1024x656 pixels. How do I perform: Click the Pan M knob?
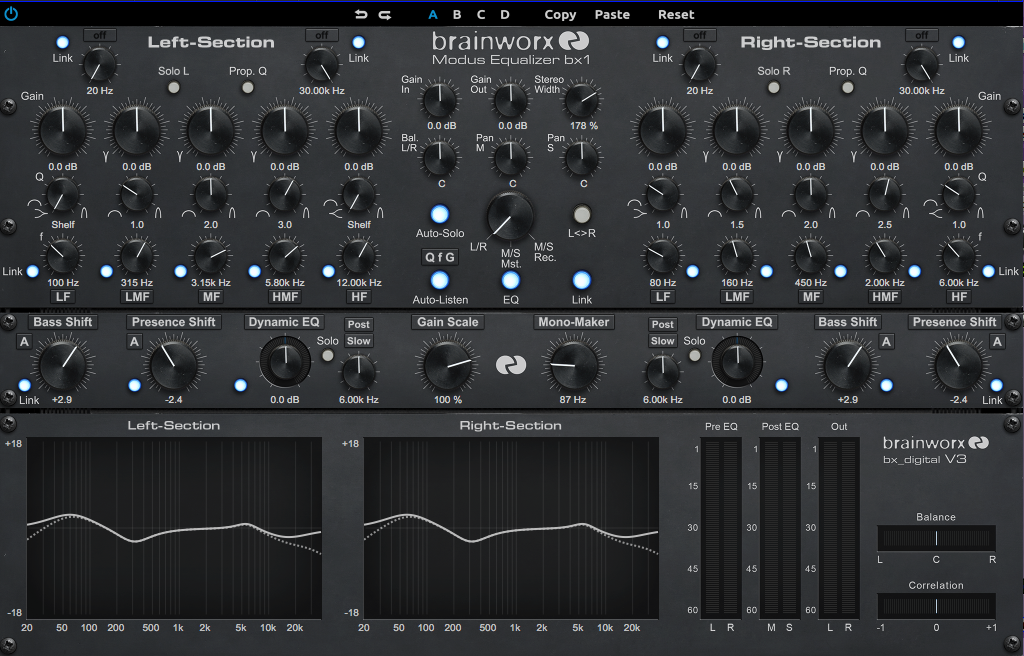511,157
